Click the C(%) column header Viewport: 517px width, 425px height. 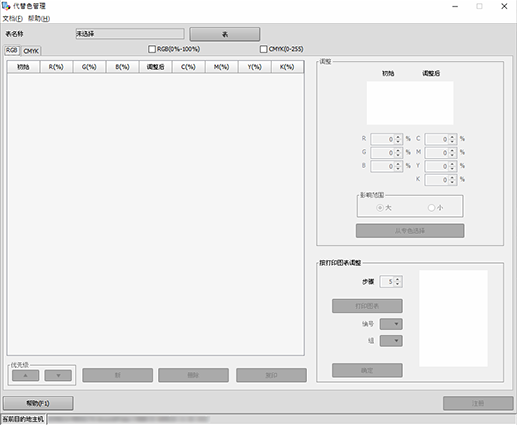(188, 67)
